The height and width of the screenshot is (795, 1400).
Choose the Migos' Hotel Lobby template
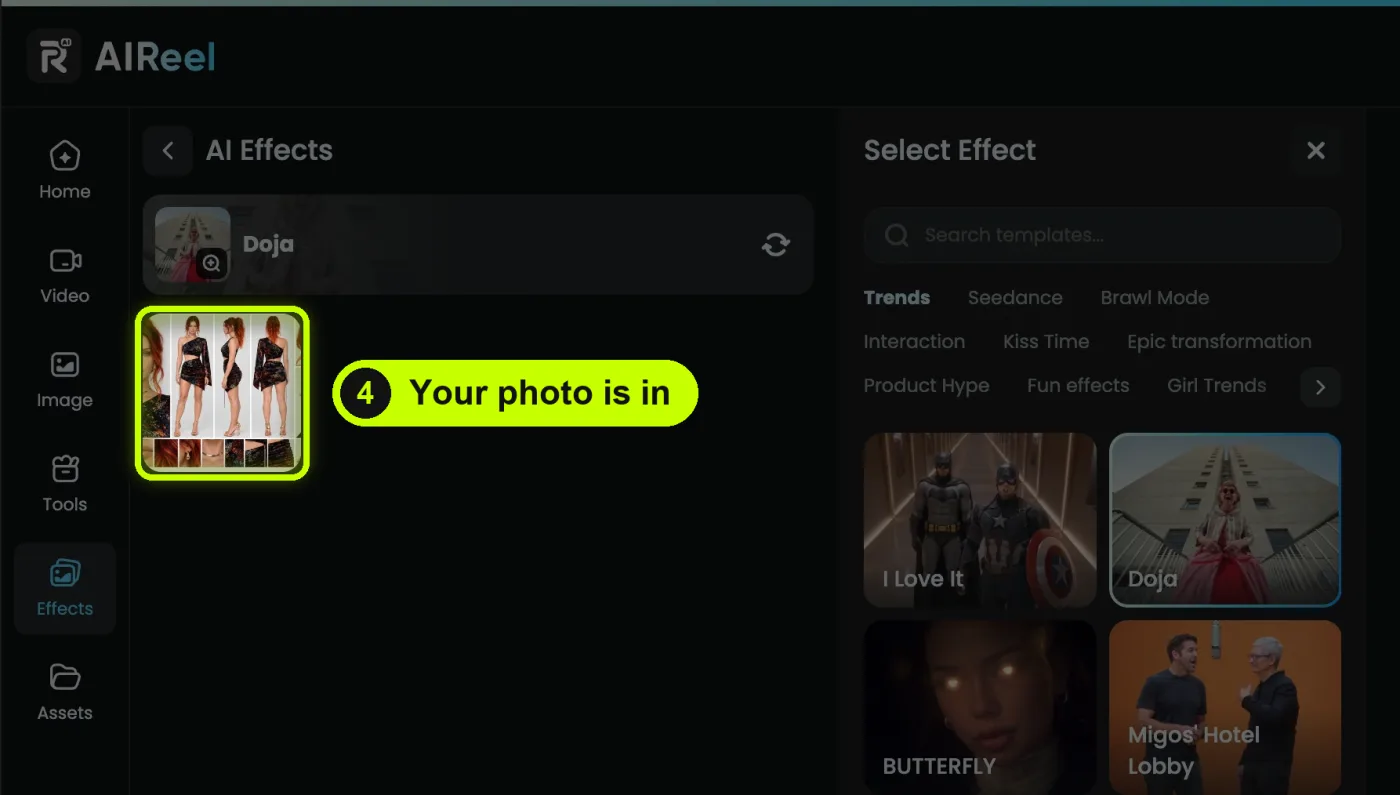1225,707
